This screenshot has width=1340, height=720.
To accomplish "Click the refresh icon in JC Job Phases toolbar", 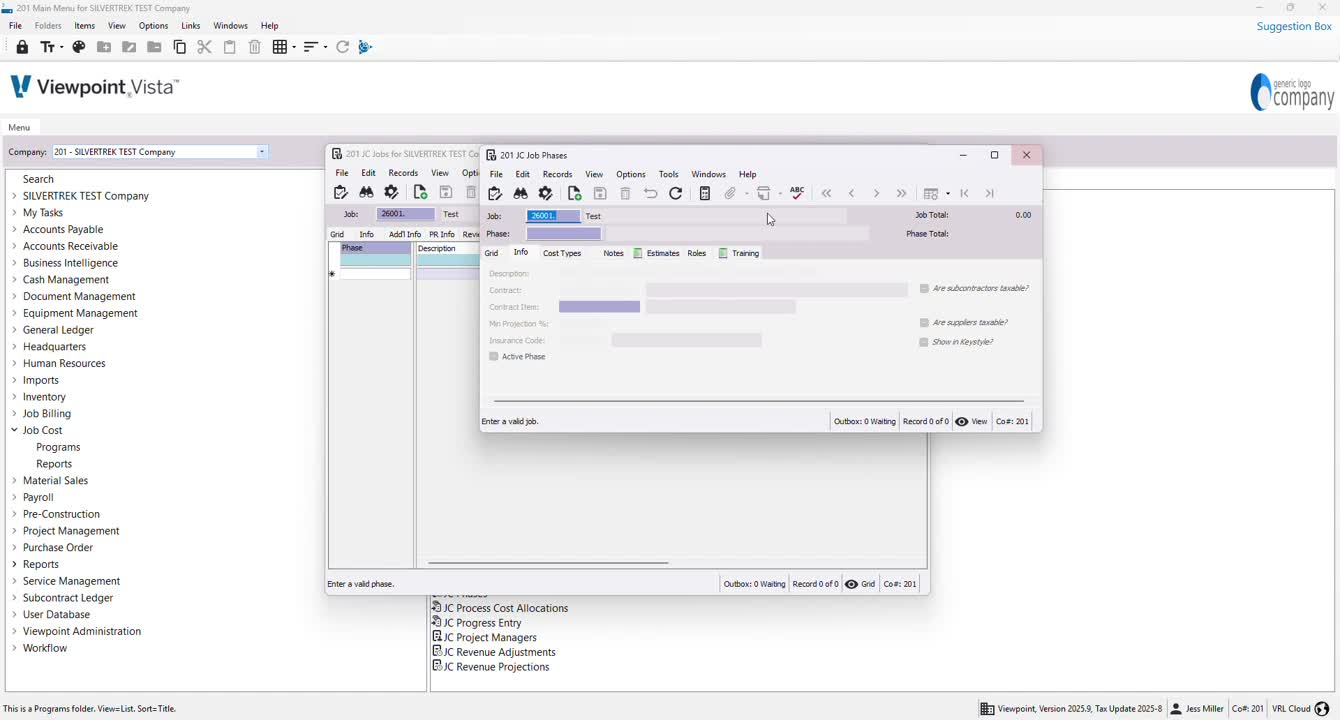I will [676, 194].
